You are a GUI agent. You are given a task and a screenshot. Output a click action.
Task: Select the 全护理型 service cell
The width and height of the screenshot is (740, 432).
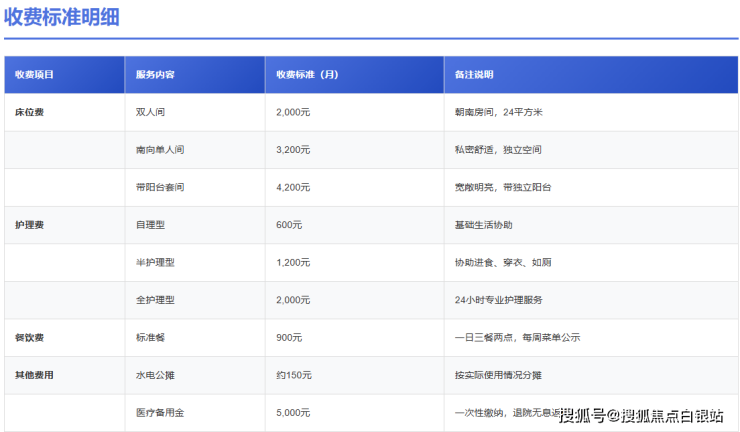click(155, 300)
